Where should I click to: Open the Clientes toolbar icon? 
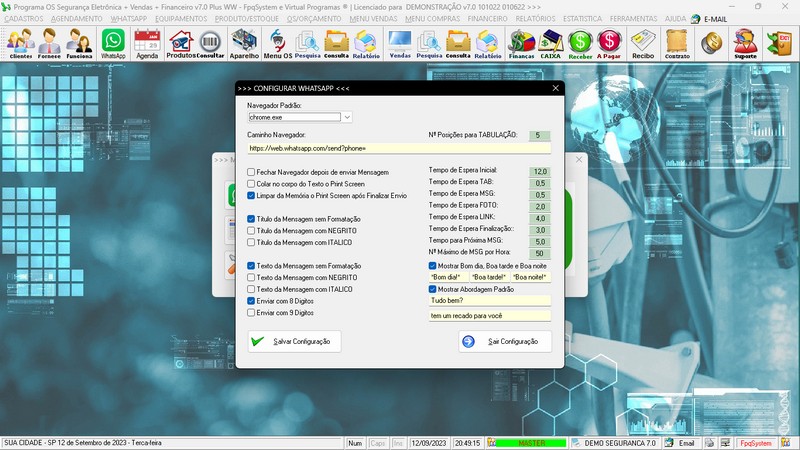(x=21, y=44)
